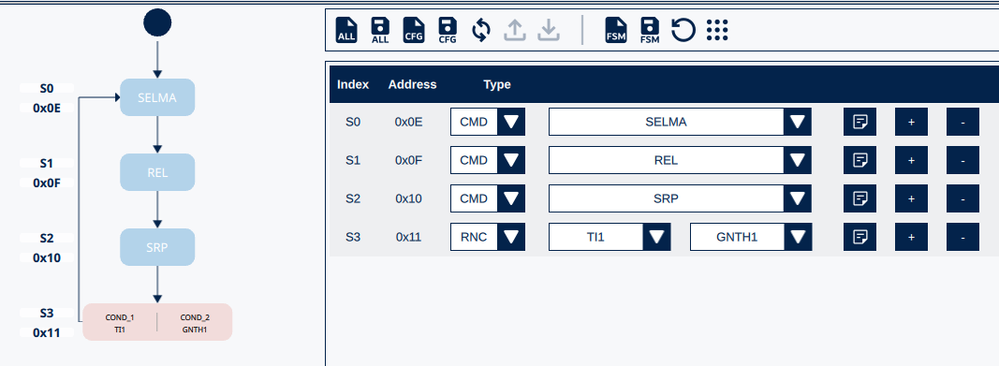
Task: Open the note icon for row S3
Action: tap(860, 237)
